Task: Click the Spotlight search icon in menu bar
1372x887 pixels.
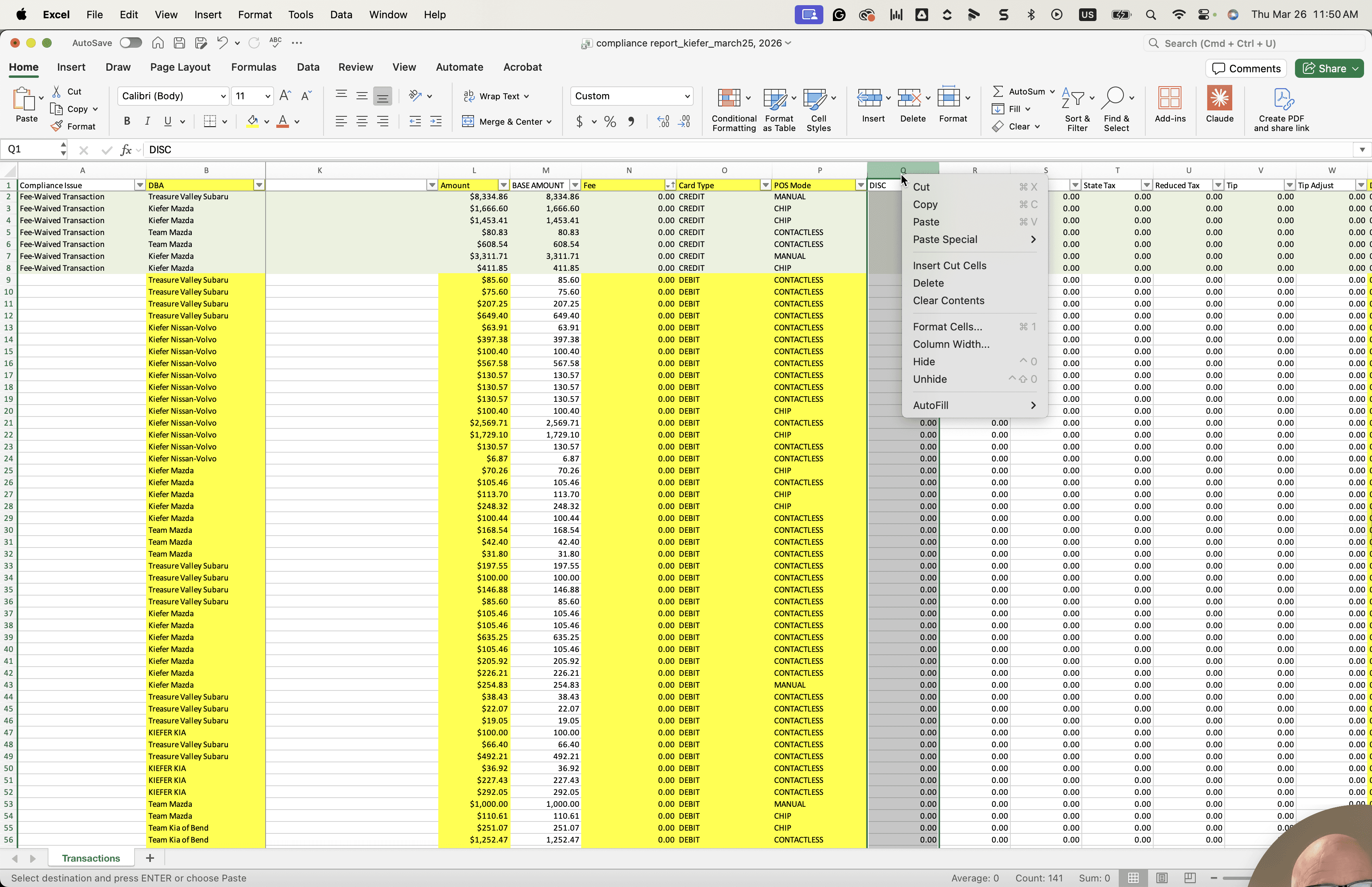Action: [1151, 14]
